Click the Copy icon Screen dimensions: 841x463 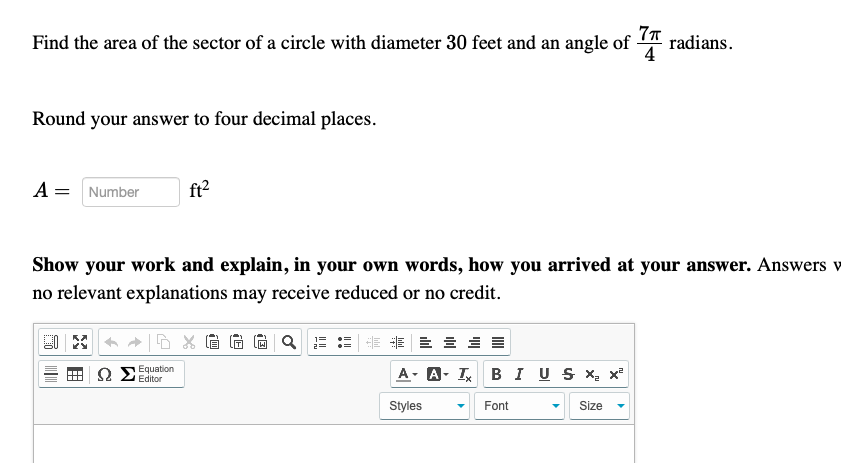(164, 342)
